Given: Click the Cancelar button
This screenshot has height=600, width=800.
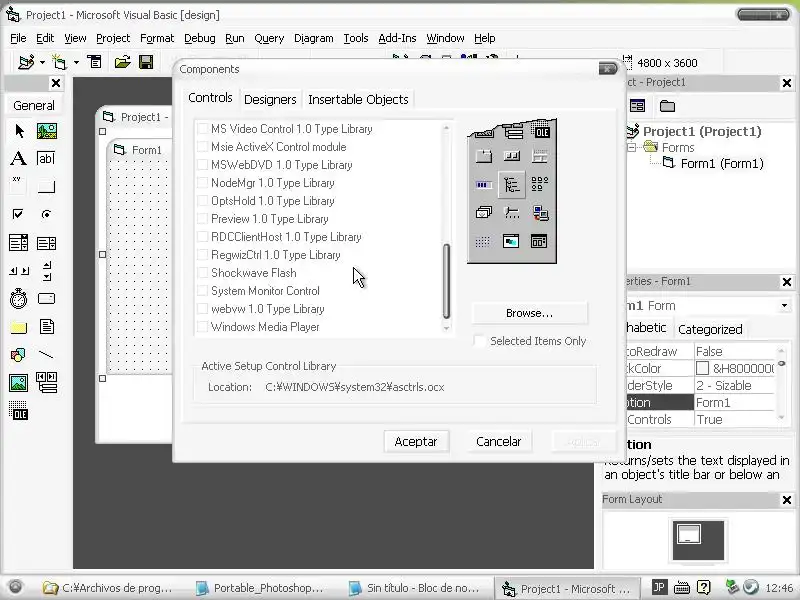Looking at the screenshot, I should coord(498,442).
